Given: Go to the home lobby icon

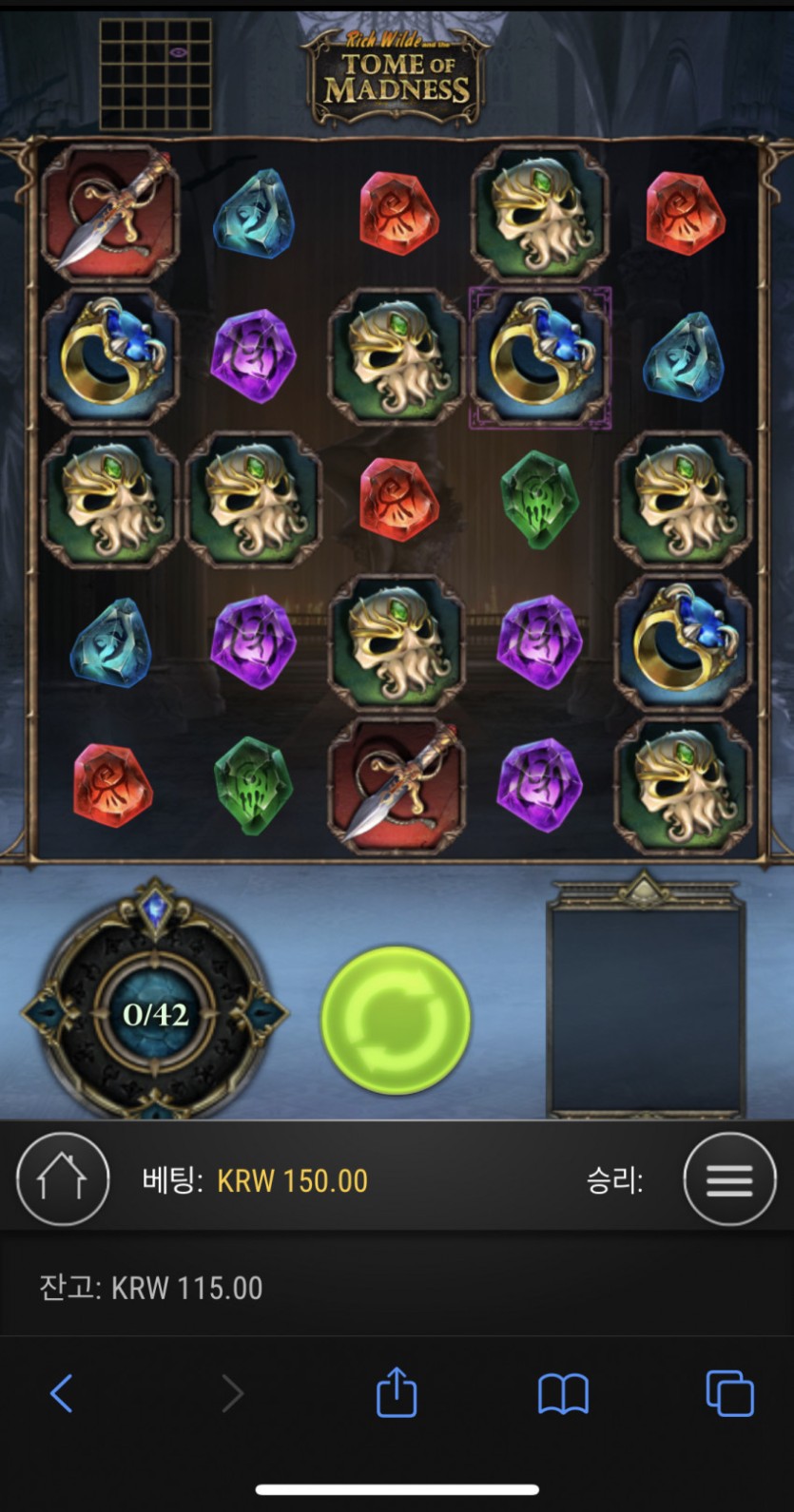Looking at the screenshot, I should 63,1179.
